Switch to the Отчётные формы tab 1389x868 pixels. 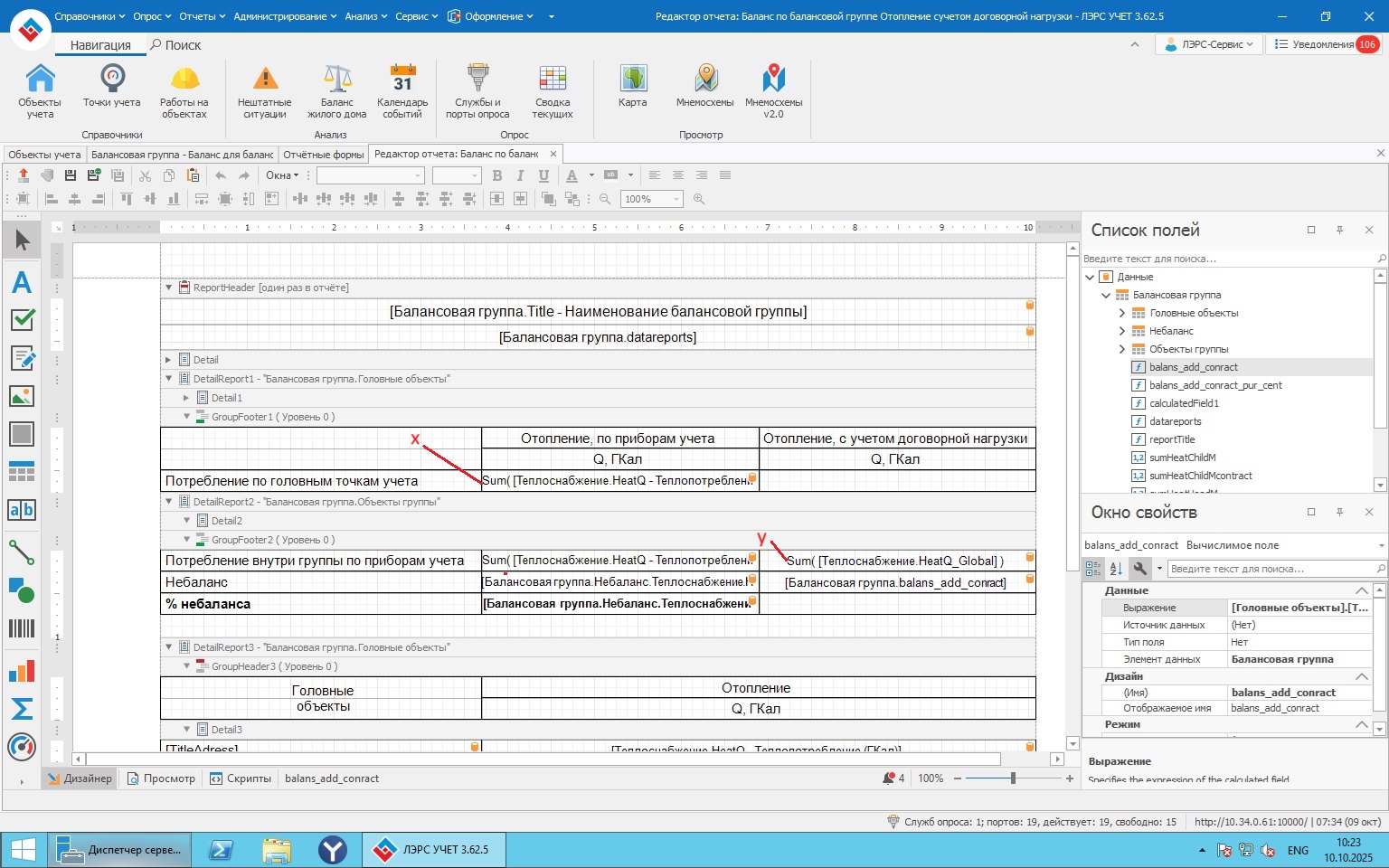coord(324,155)
